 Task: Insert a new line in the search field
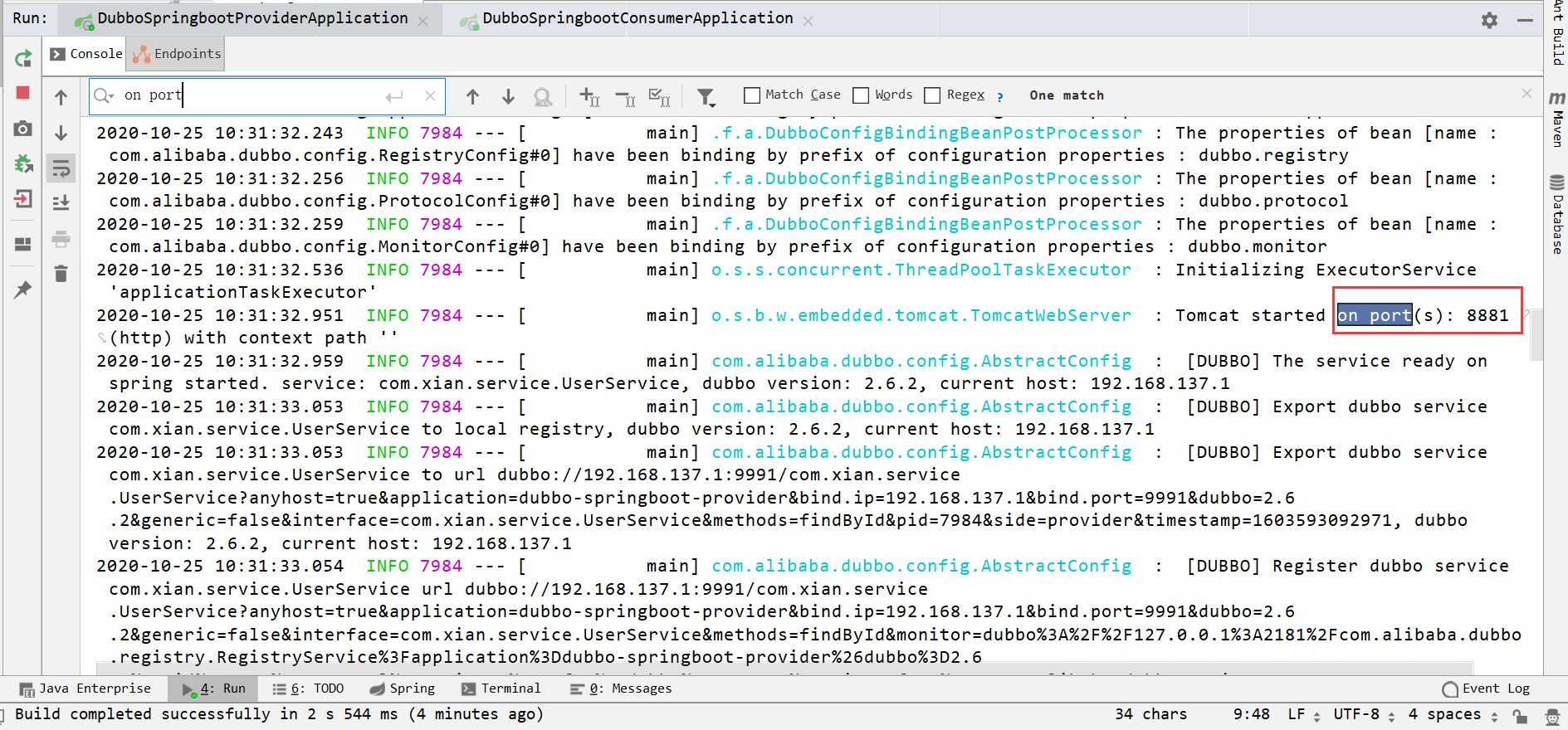[x=394, y=96]
